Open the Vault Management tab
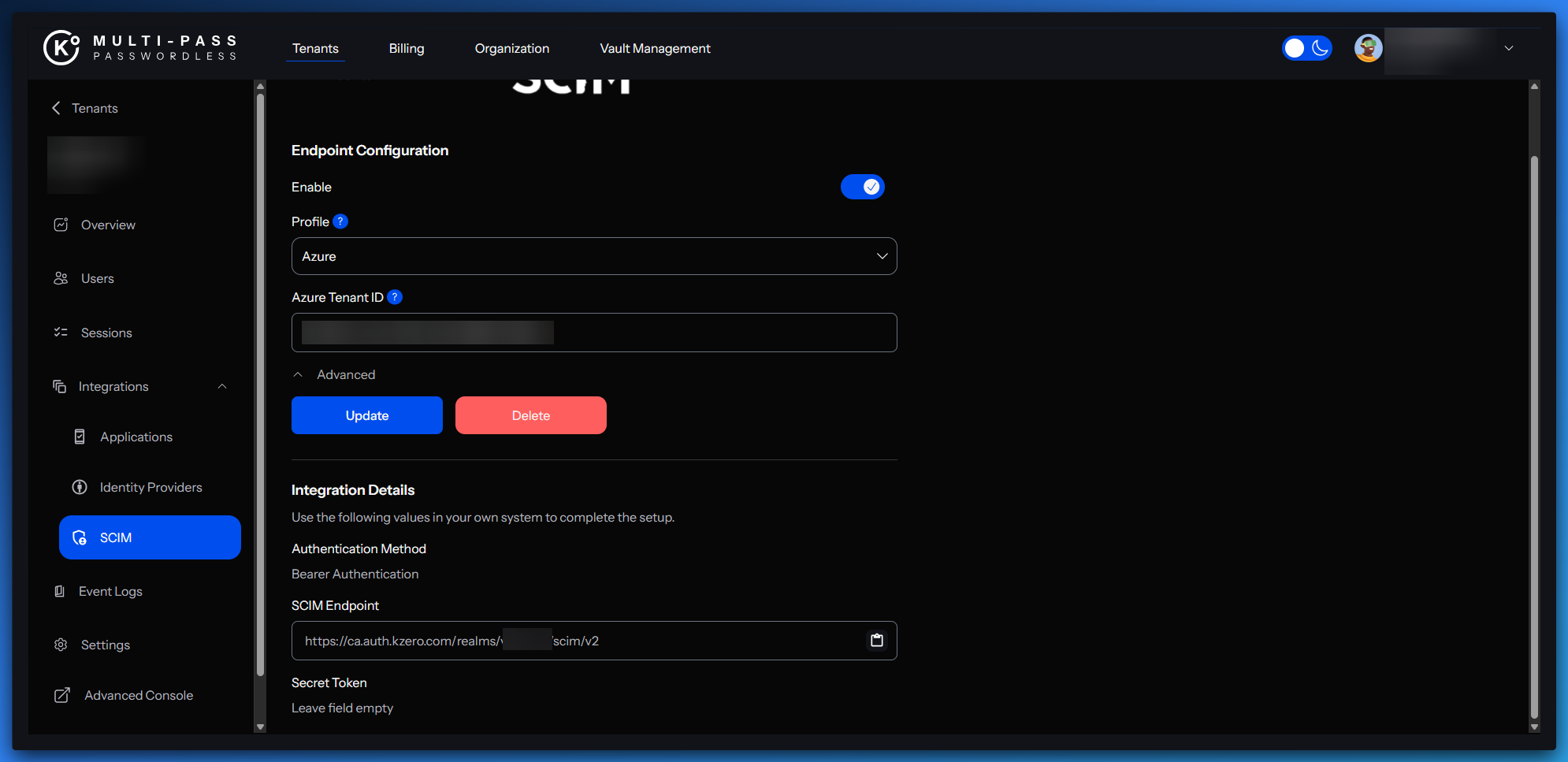1568x762 pixels. tap(655, 49)
